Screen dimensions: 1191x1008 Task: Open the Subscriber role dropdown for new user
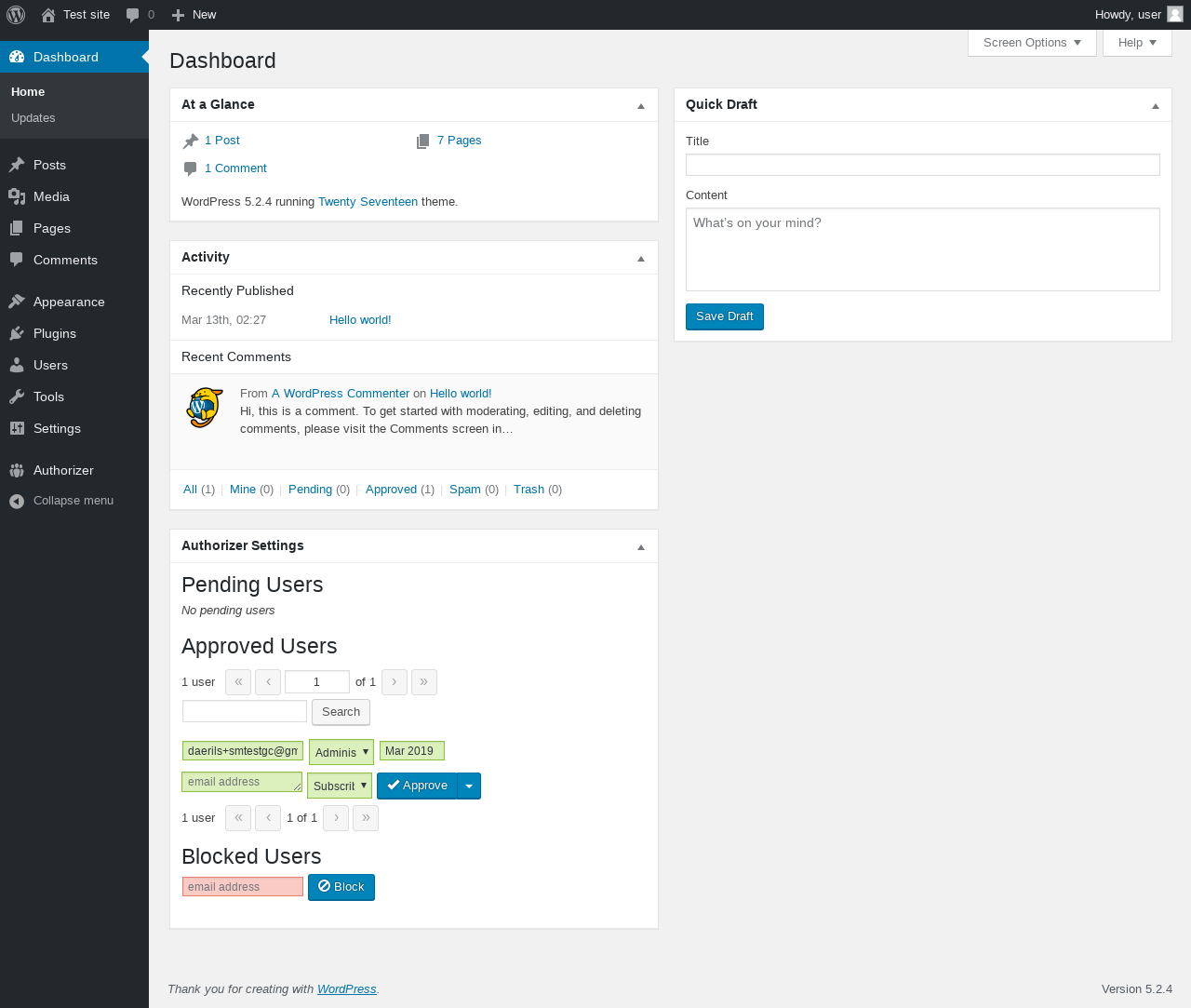coord(340,786)
